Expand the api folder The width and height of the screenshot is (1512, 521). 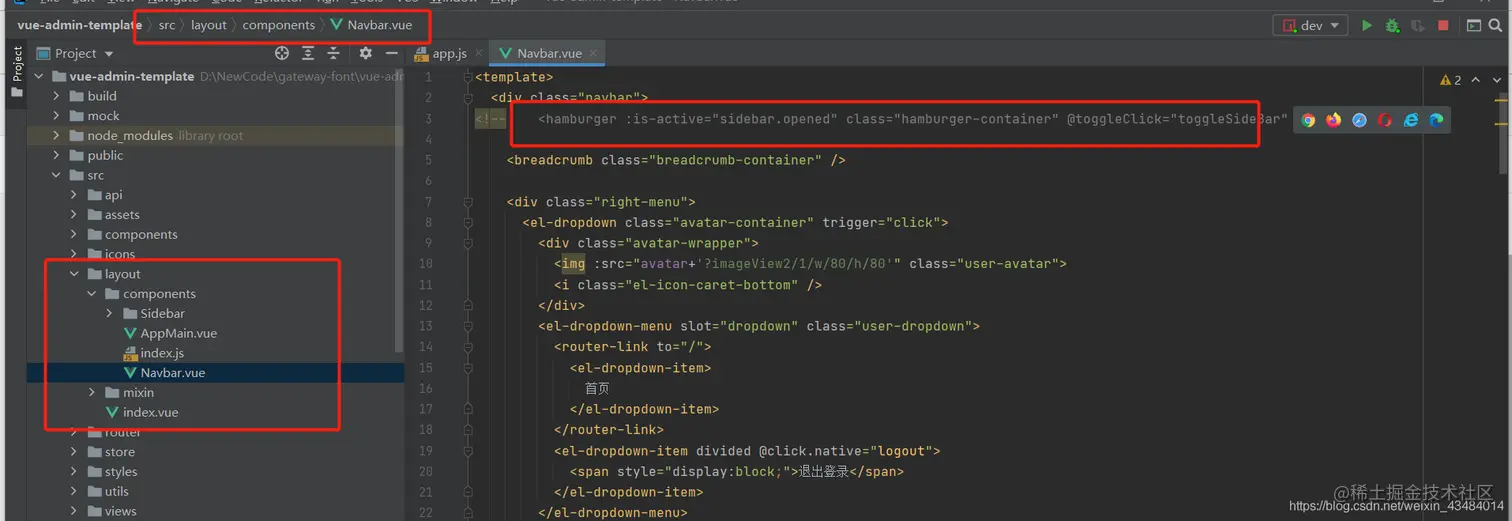tap(74, 195)
